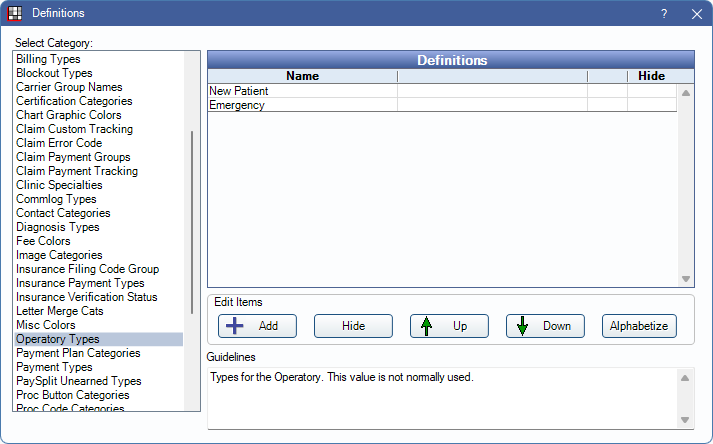Click the green Down arrow icon
The image size is (713, 444).
(x=522, y=326)
